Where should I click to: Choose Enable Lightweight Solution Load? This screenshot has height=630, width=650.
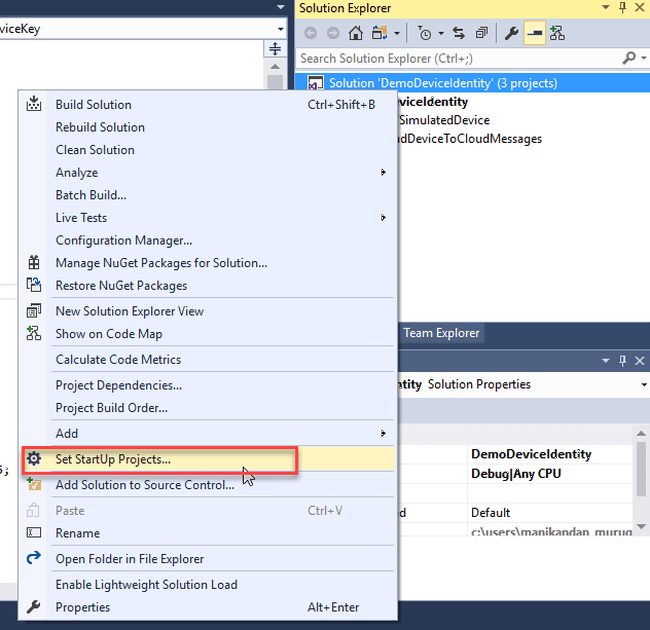pyautogui.click(x=209, y=584)
